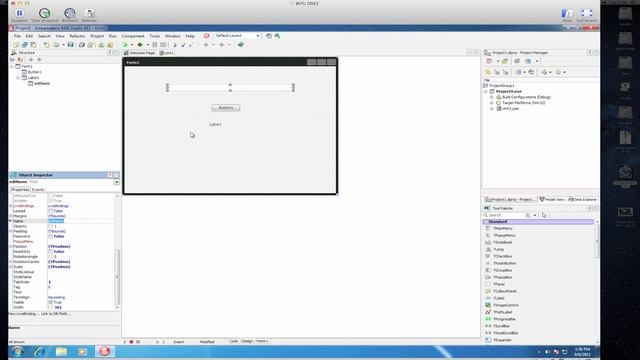Select the TImageControl component in Tool Palette
640x360 pixels.
pos(506,305)
